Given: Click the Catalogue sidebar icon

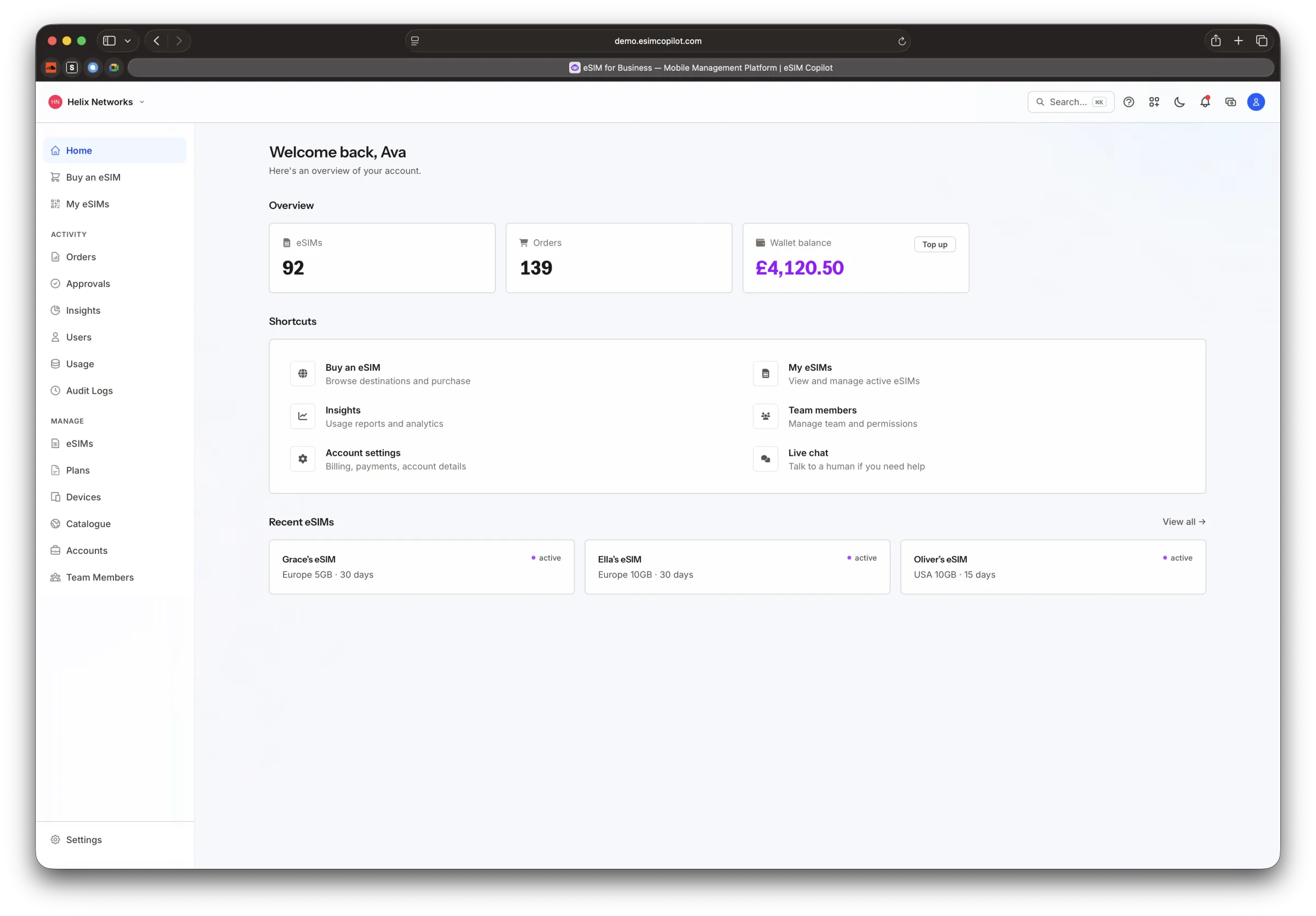Looking at the screenshot, I should 55,524.
